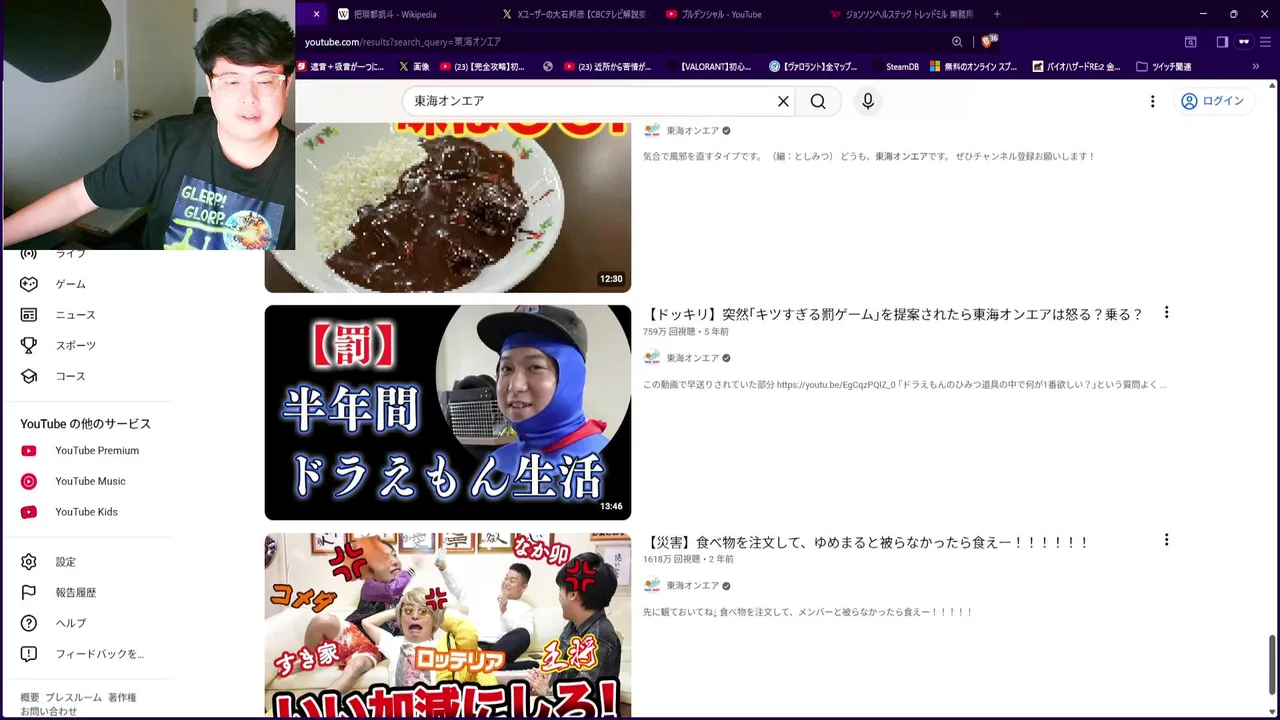This screenshot has height=720, width=1280.
Task: Click お問い合わせ footer link
Action: click(49, 711)
